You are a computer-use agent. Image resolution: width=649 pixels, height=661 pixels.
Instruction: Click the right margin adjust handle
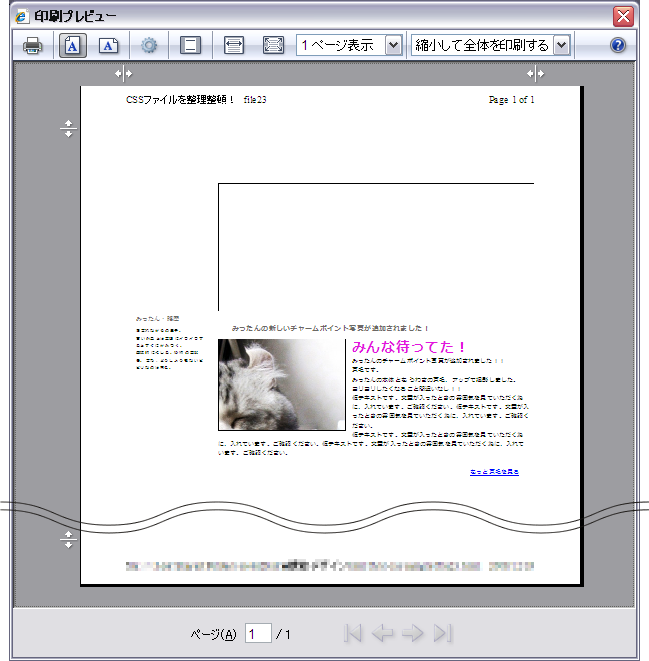[x=536, y=74]
